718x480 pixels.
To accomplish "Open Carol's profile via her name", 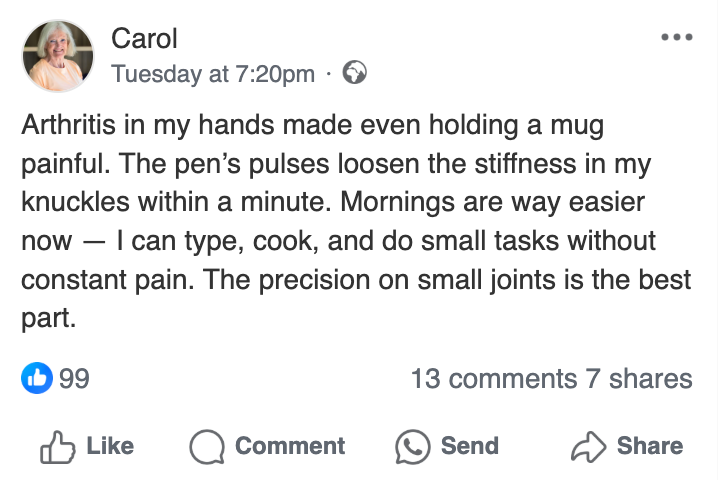I will (x=144, y=38).
